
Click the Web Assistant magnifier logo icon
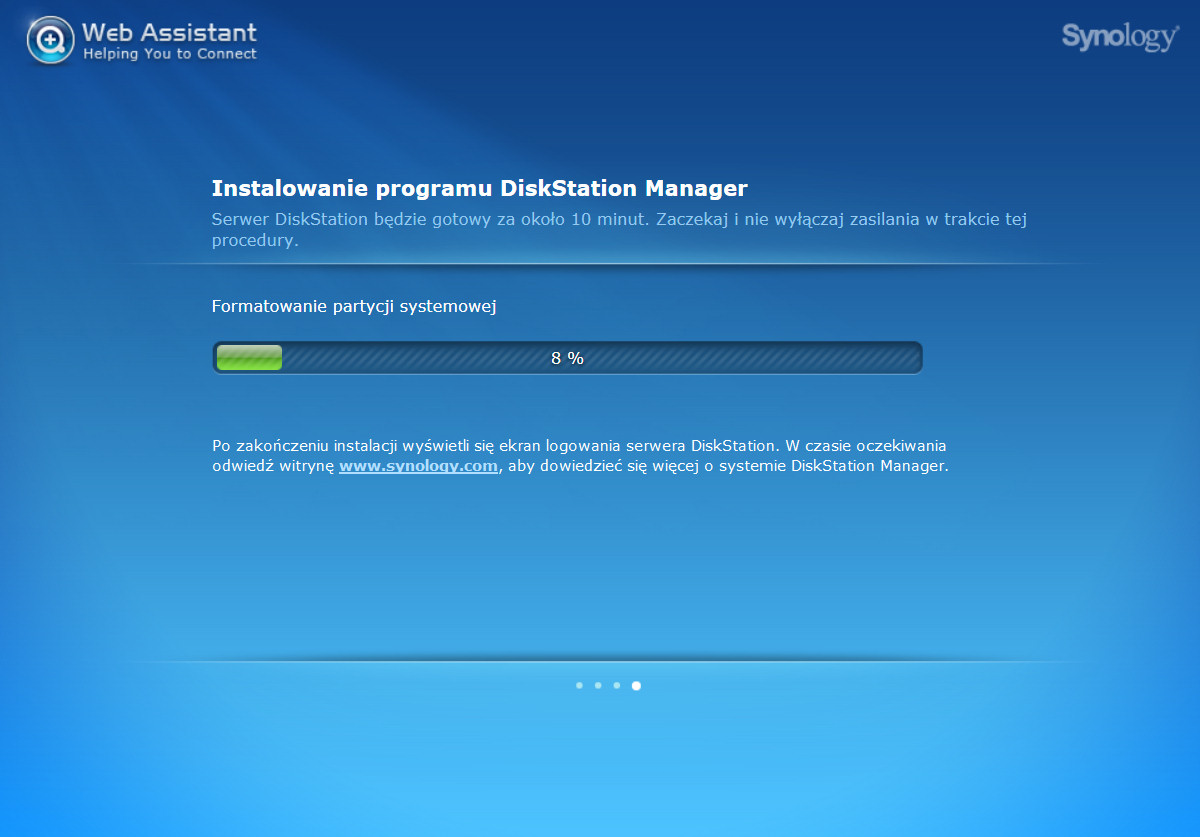[x=50, y=40]
